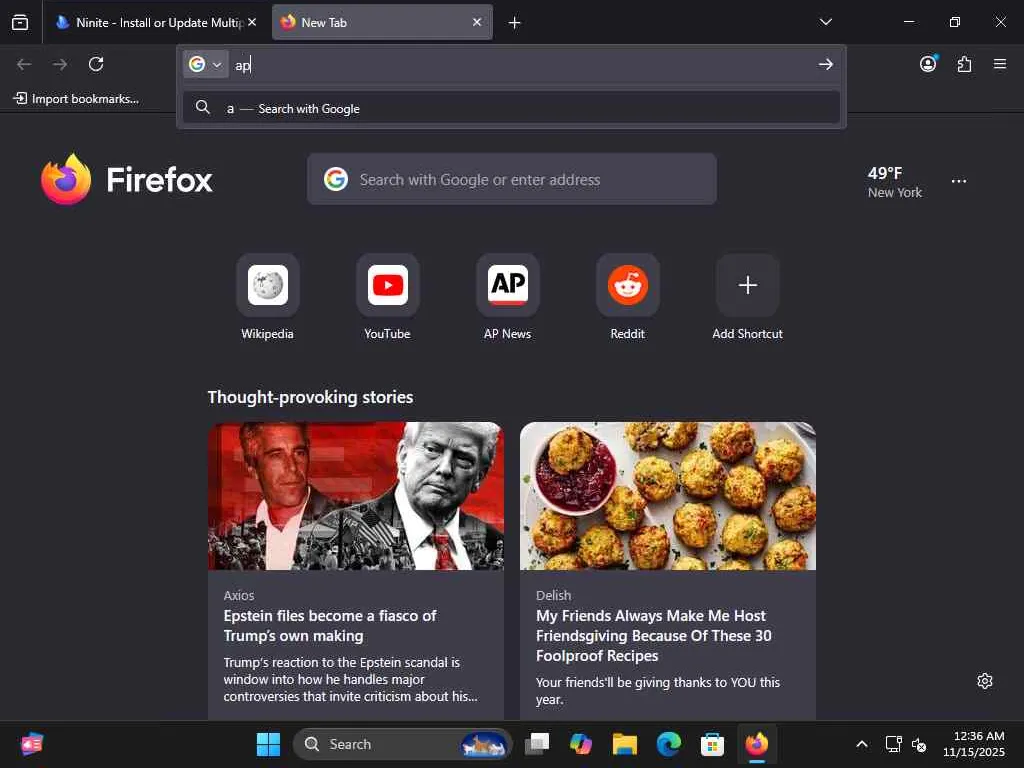Launch Copilot from the taskbar
The width and height of the screenshot is (1024, 768).
tap(581, 744)
